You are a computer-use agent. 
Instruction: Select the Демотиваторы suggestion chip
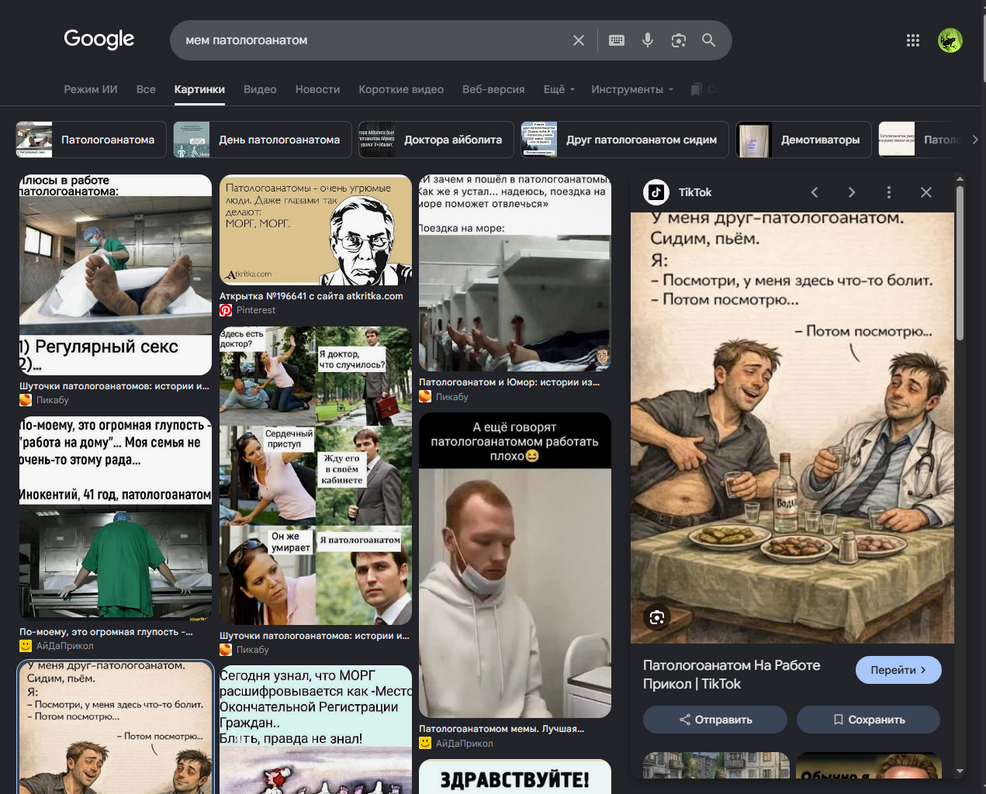[803, 140]
